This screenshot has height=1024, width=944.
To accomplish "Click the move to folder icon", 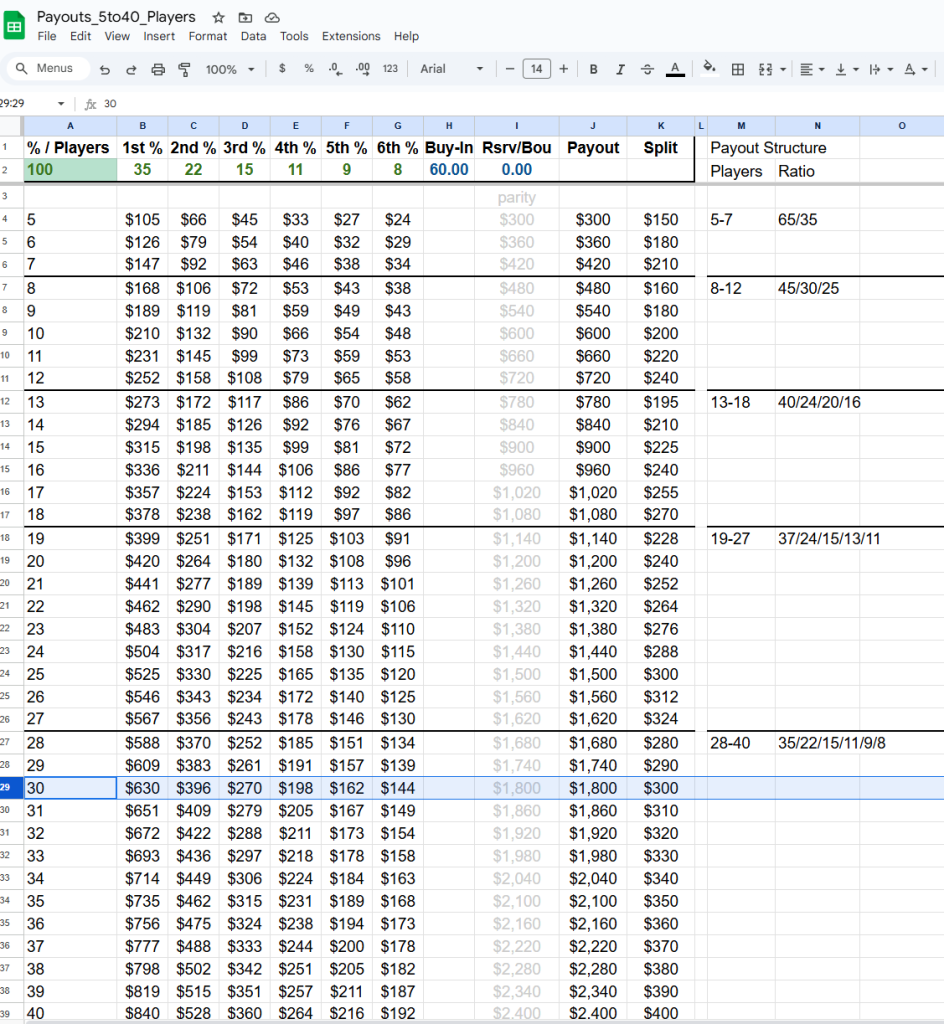I will coord(245,18).
